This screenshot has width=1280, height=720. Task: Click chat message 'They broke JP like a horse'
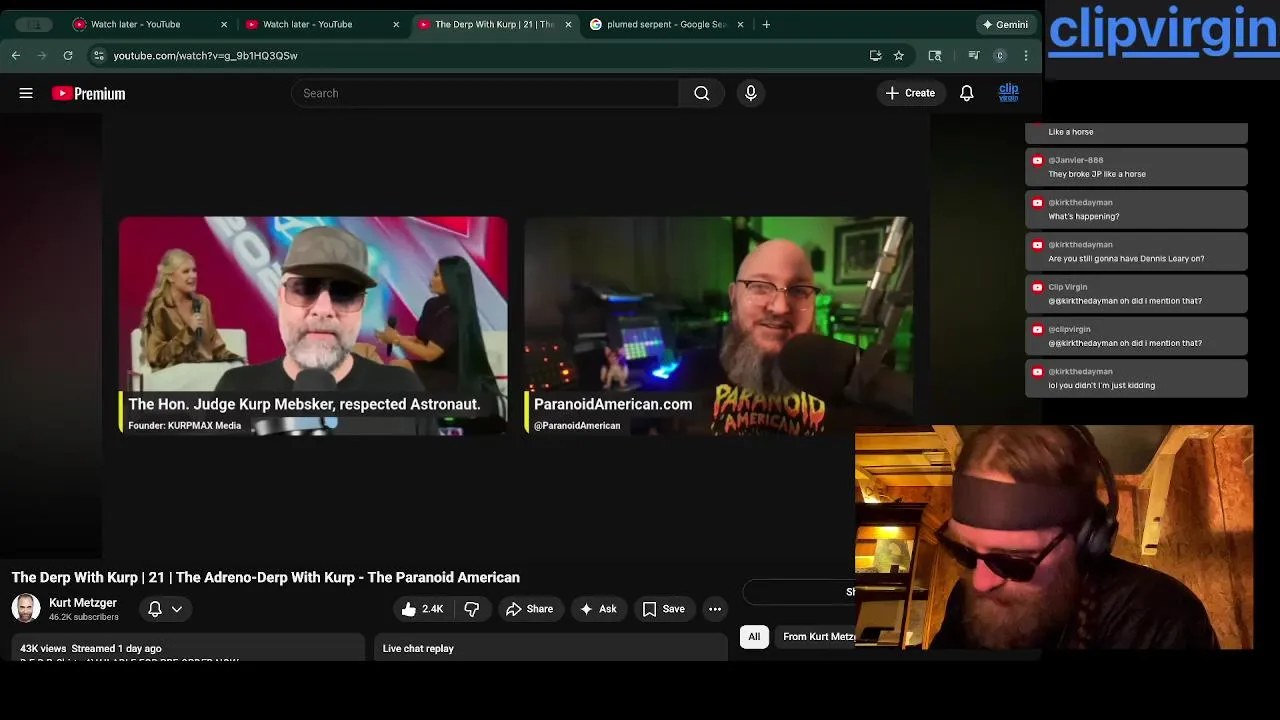(1136, 167)
